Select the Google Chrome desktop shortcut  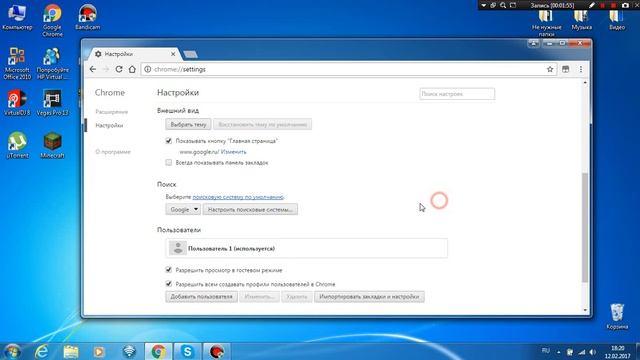point(52,20)
